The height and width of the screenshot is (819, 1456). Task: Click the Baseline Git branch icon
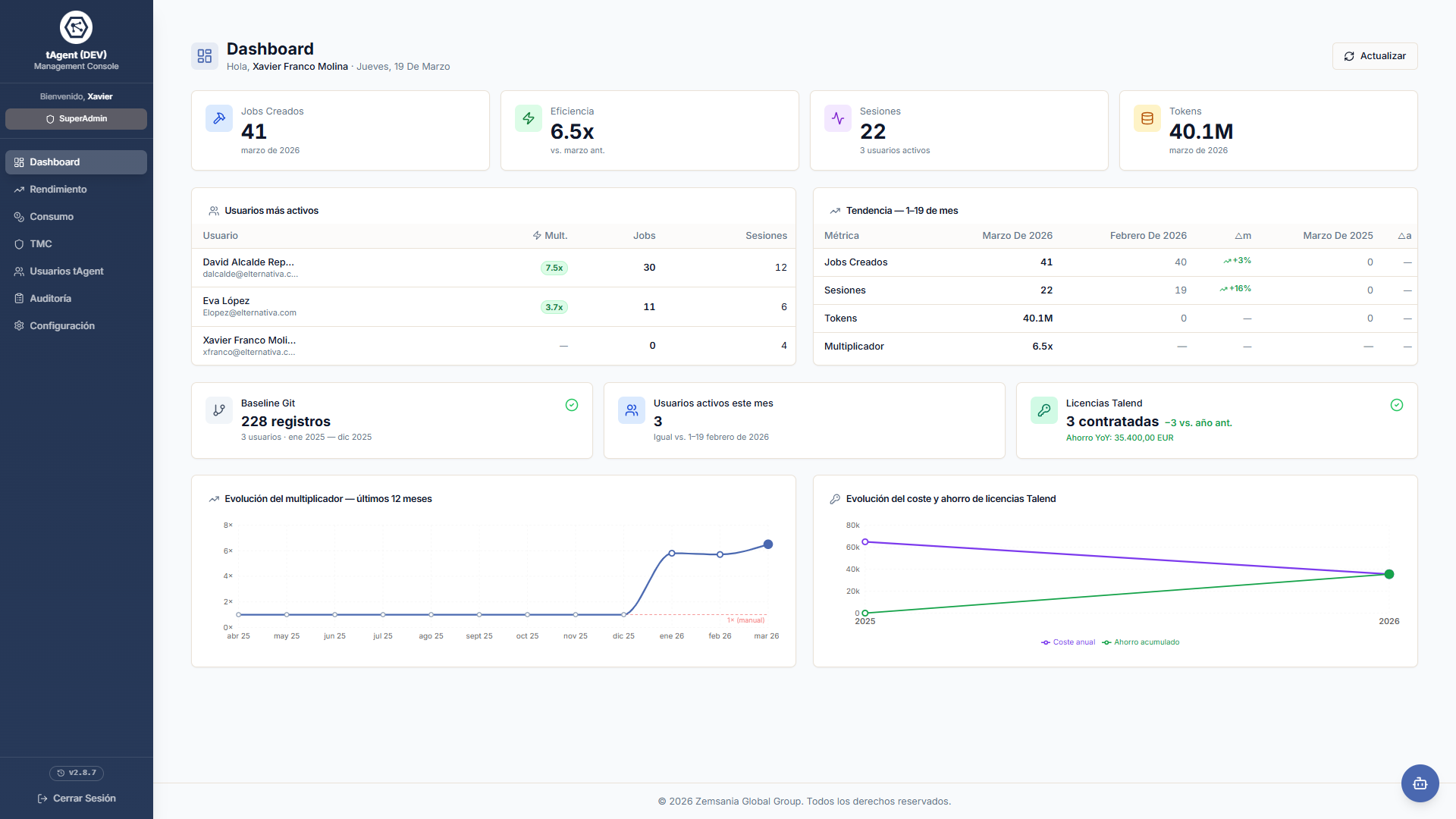219,410
